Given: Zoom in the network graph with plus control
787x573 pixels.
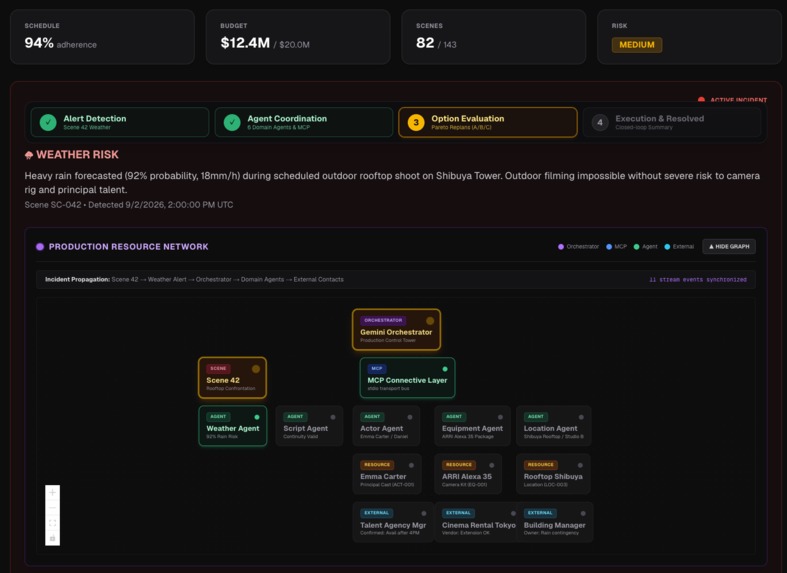Looking at the screenshot, I should [52, 493].
